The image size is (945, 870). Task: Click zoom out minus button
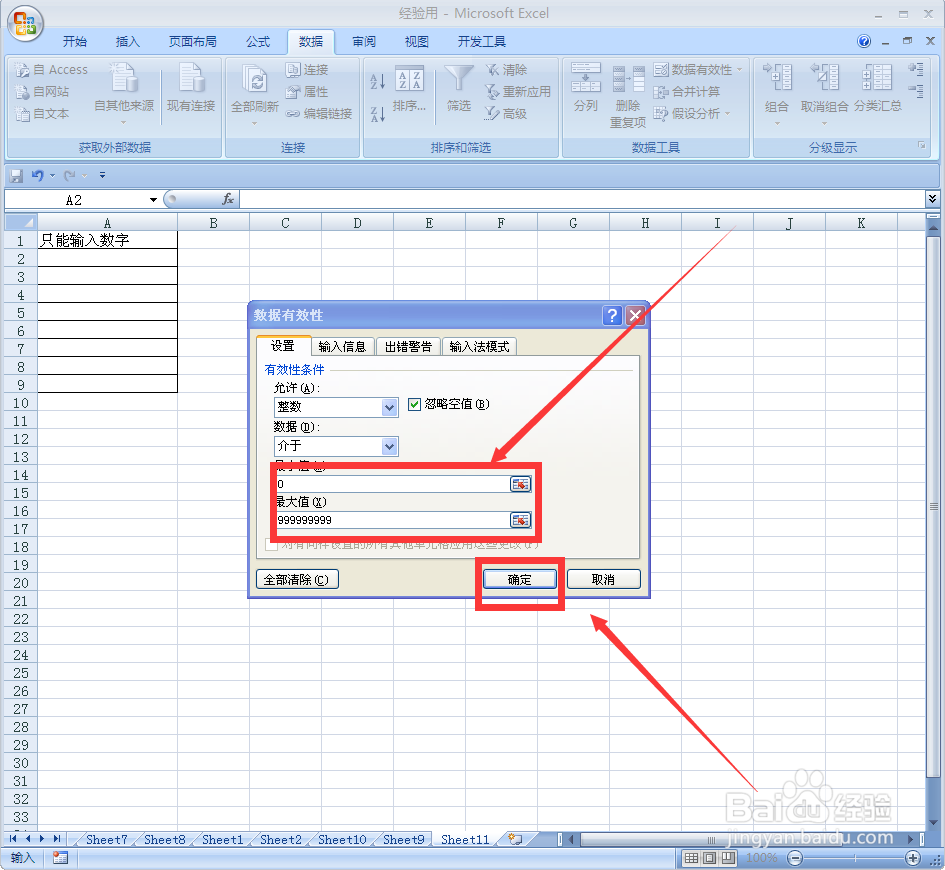(x=795, y=858)
